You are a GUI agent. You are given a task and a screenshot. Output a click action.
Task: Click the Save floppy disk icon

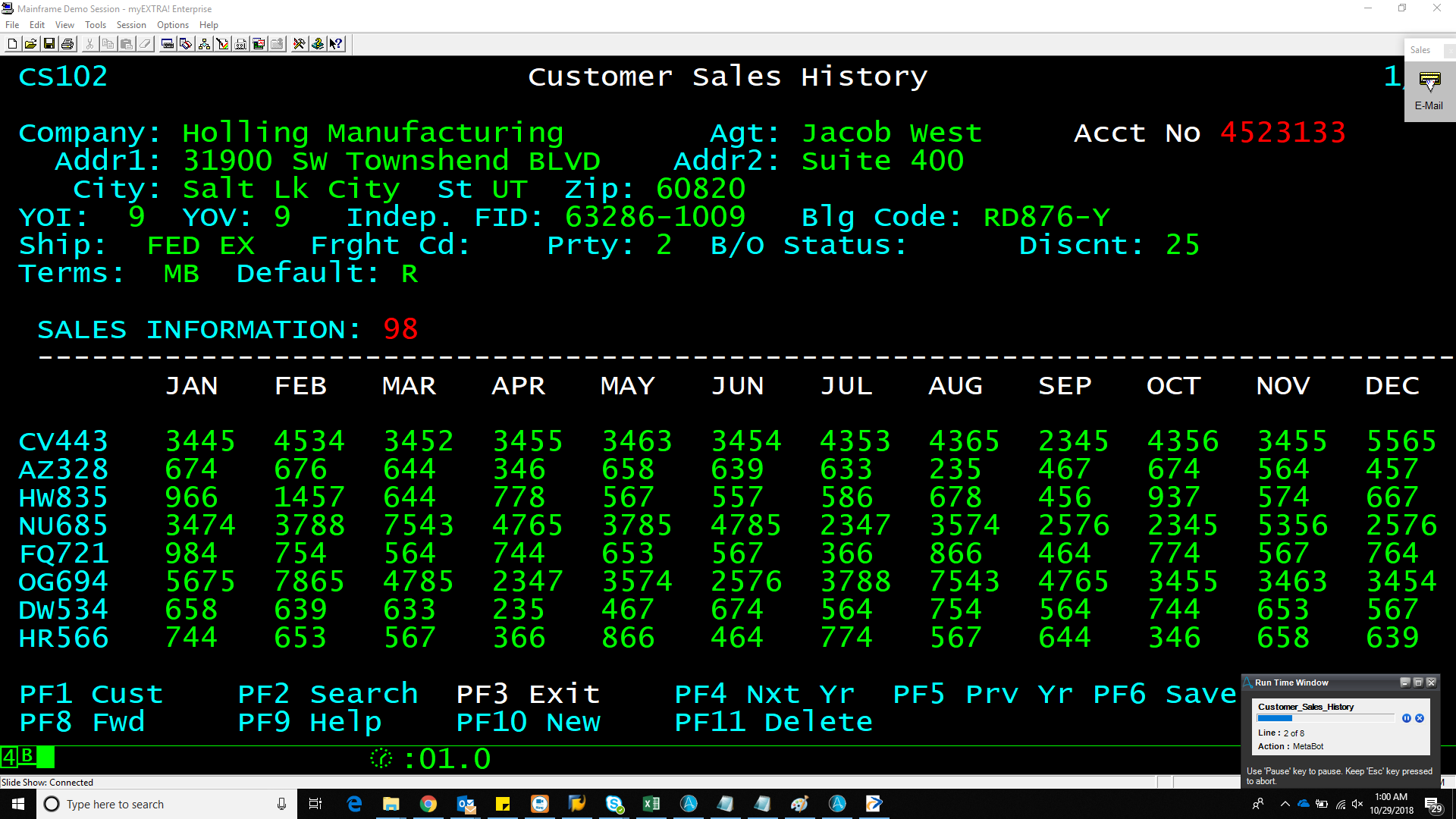49,44
